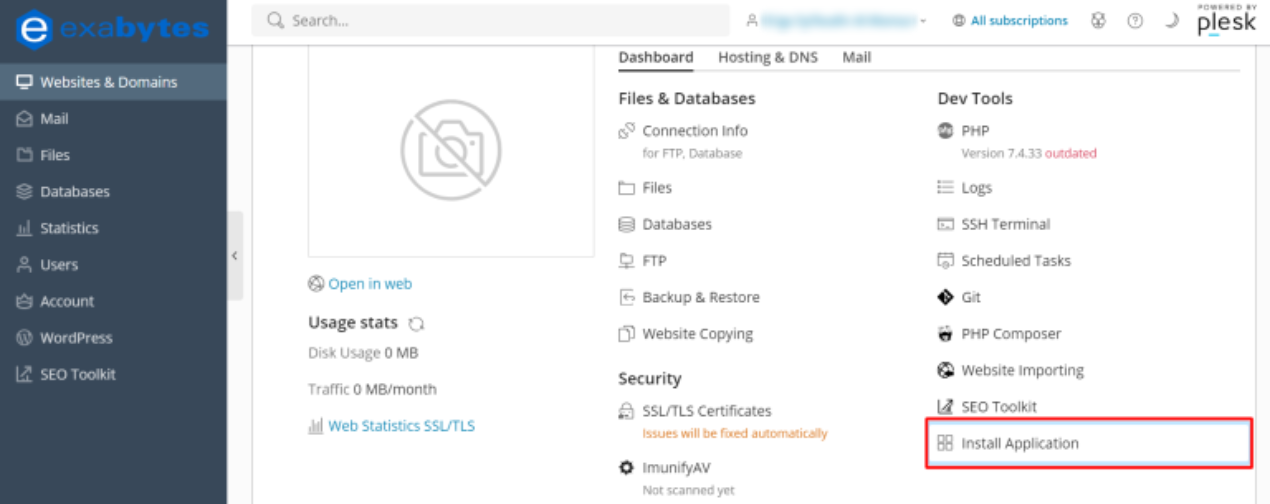The image size is (1270, 504).
Task: Click the Scheduled Tasks calendar icon
Action: click(945, 261)
